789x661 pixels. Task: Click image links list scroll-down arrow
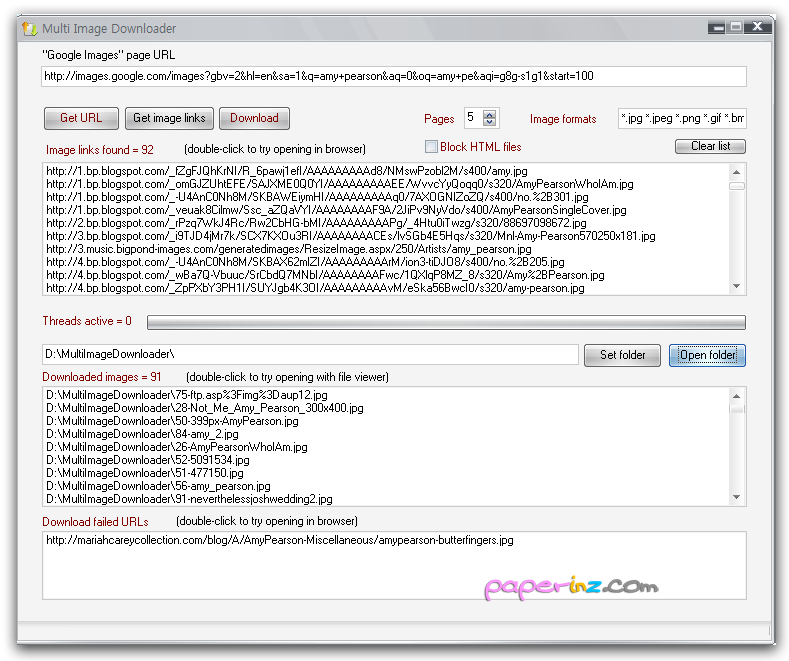737,286
